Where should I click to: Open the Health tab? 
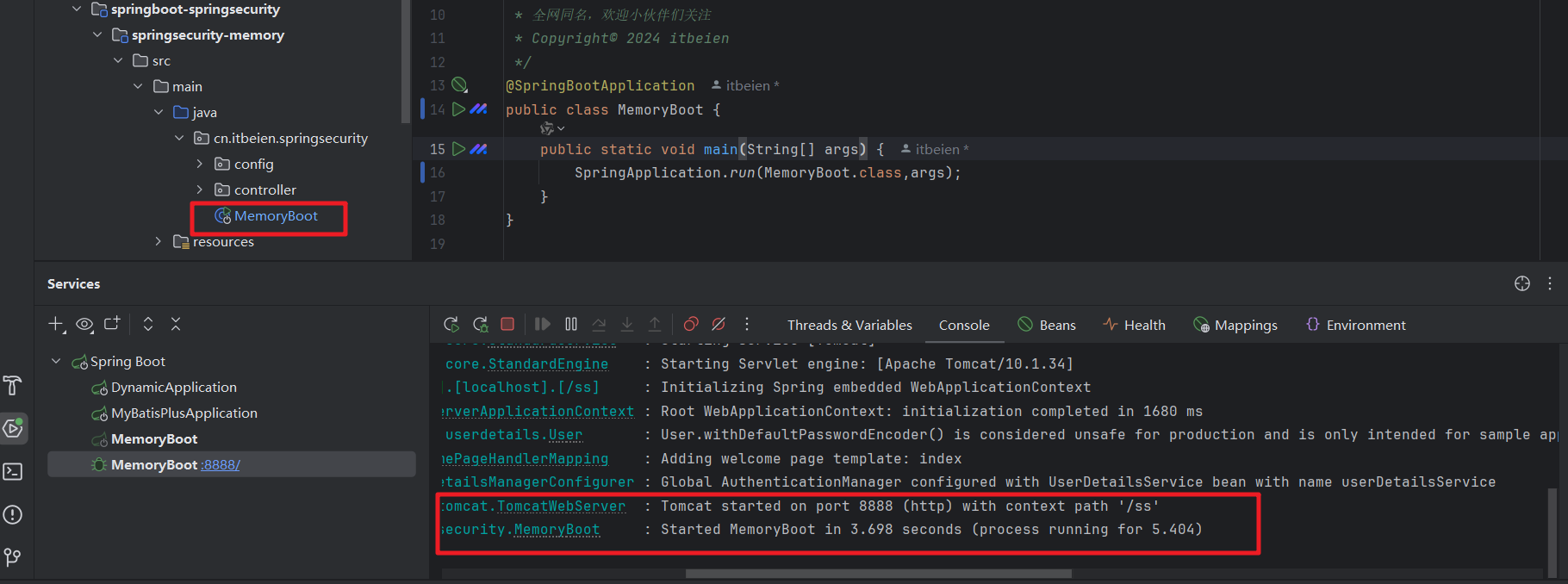(x=1134, y=325)
